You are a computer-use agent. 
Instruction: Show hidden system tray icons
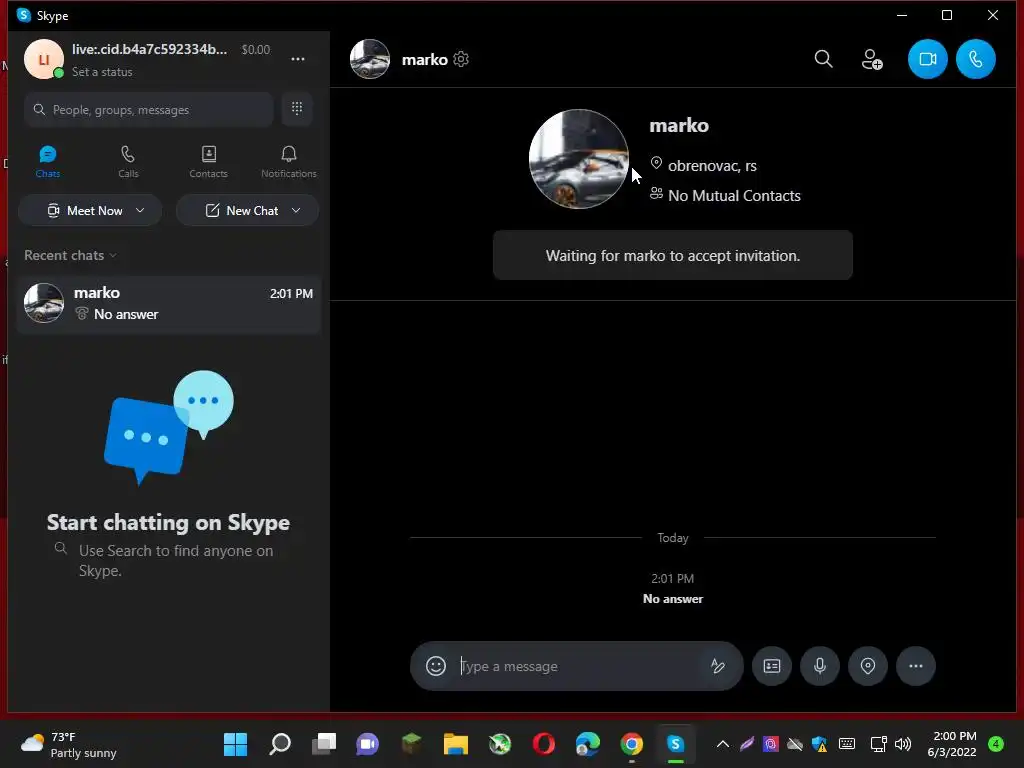pos(723,744)
